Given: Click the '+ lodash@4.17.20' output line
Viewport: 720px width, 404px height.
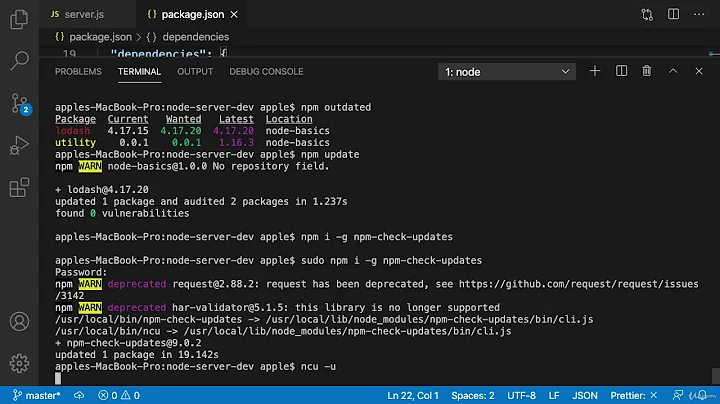Looking at the screenshot, I should pyautogui.click(x=101, y=190).
